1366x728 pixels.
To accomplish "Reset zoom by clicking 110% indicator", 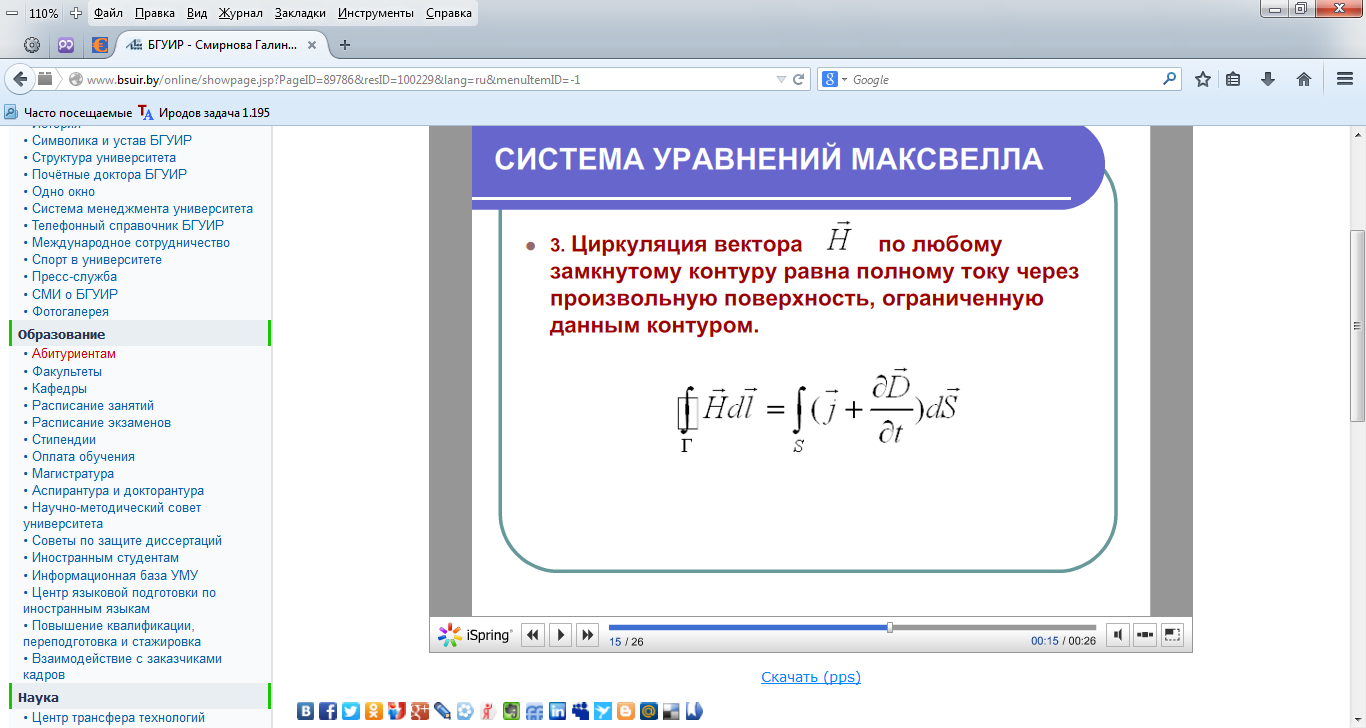I will pyautogui.click(x=43, y=13).
